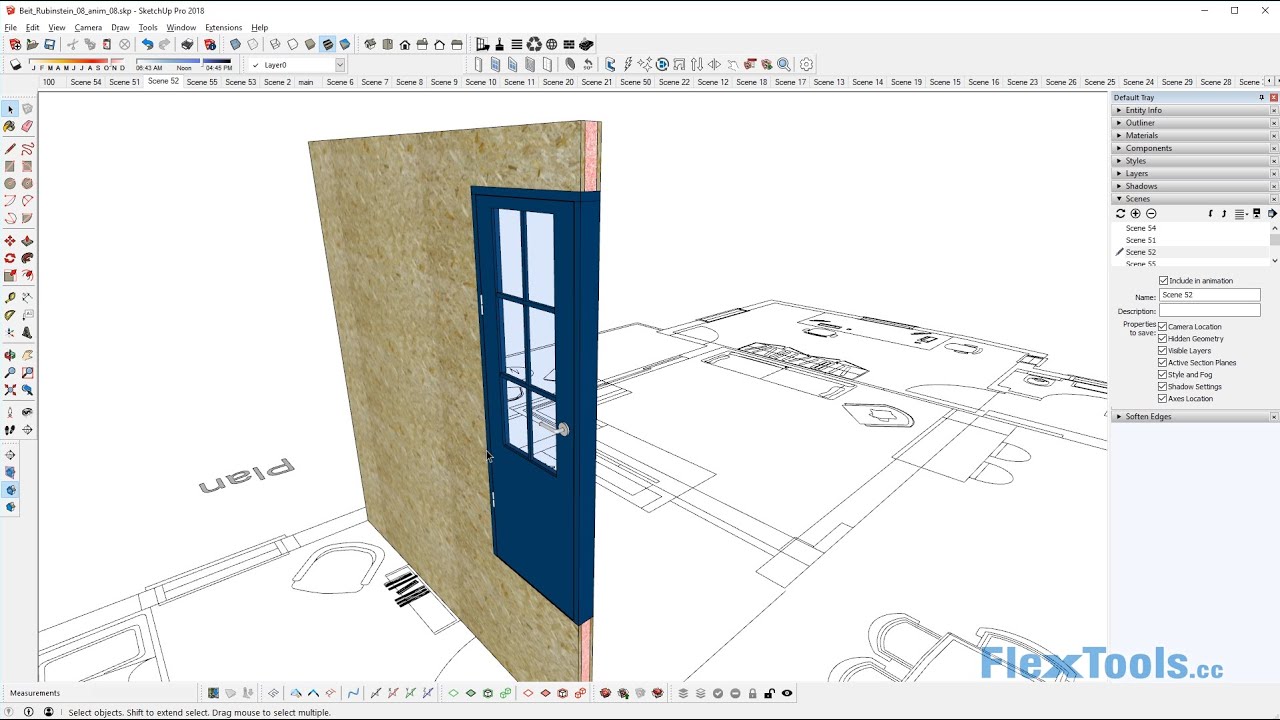Click the scene Description input field
The width and height of the screenshot is (1280, 720).
click(1209, 311)
